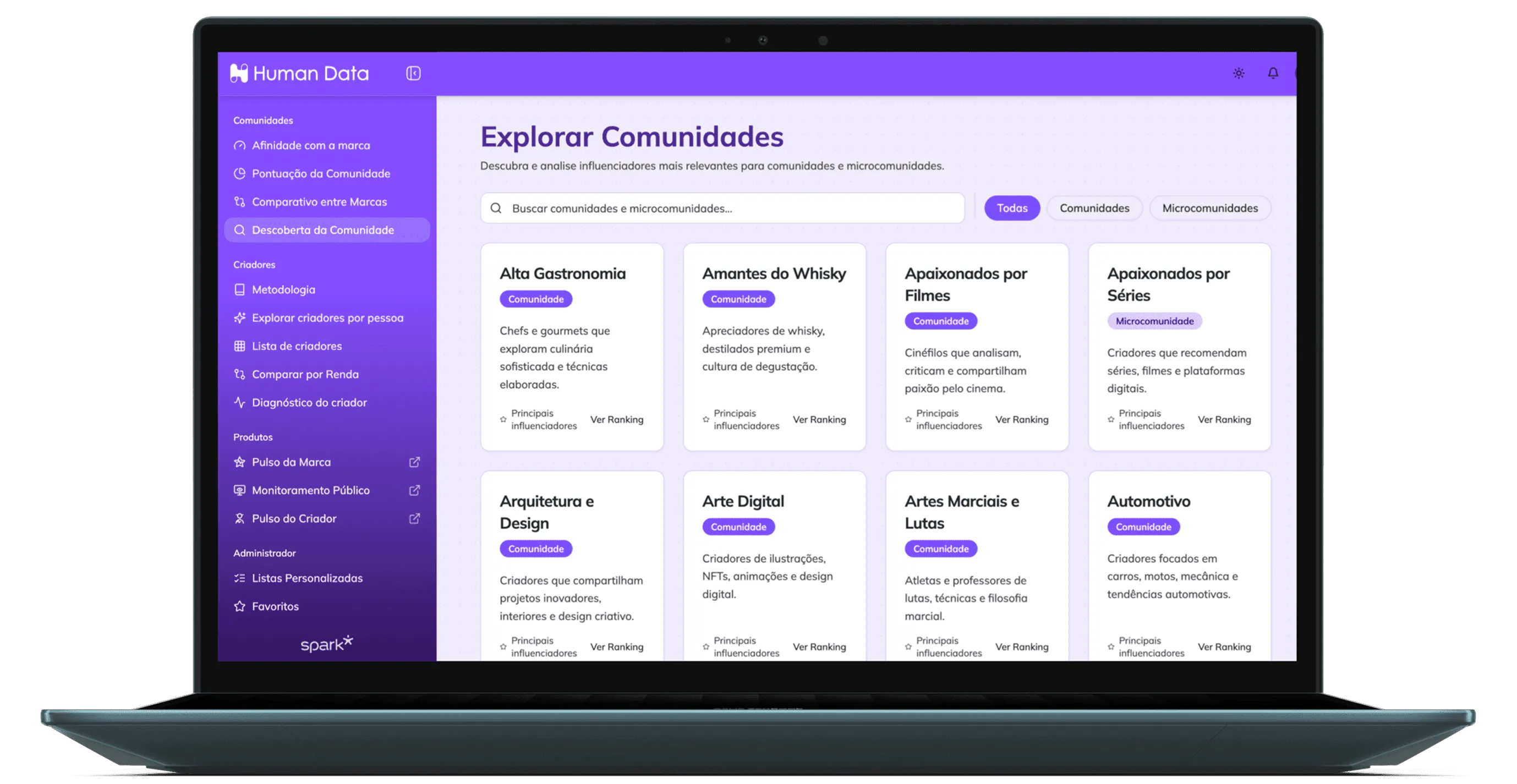This screenshot has height=784, width=1517.
Task: Filter by Microcomunidades
Action: click(1209, 209)
